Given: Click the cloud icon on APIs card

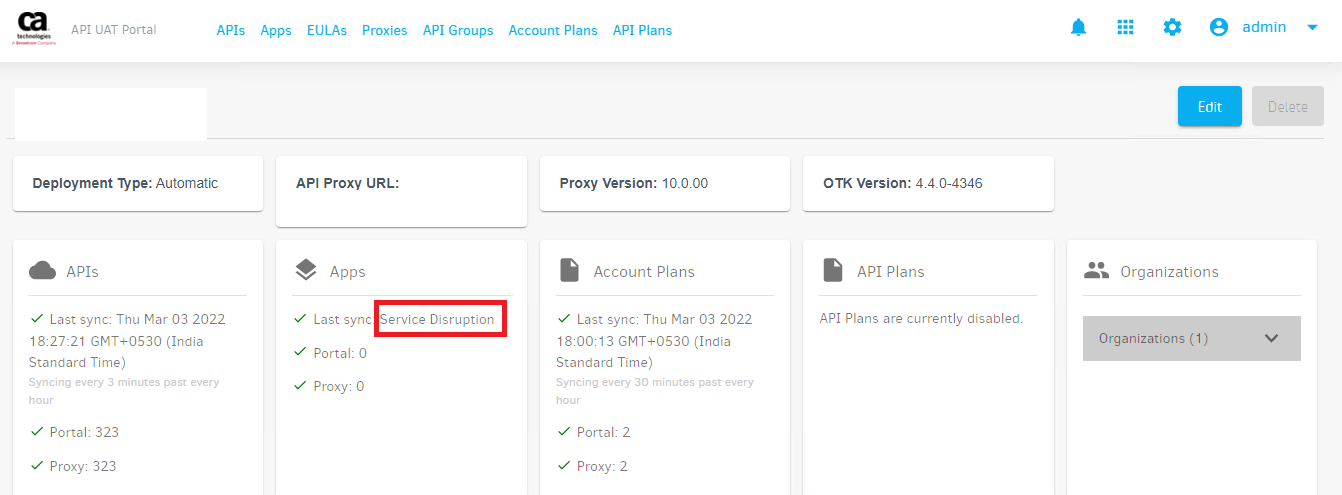Looking at the screenshot, I should point(42,270).
